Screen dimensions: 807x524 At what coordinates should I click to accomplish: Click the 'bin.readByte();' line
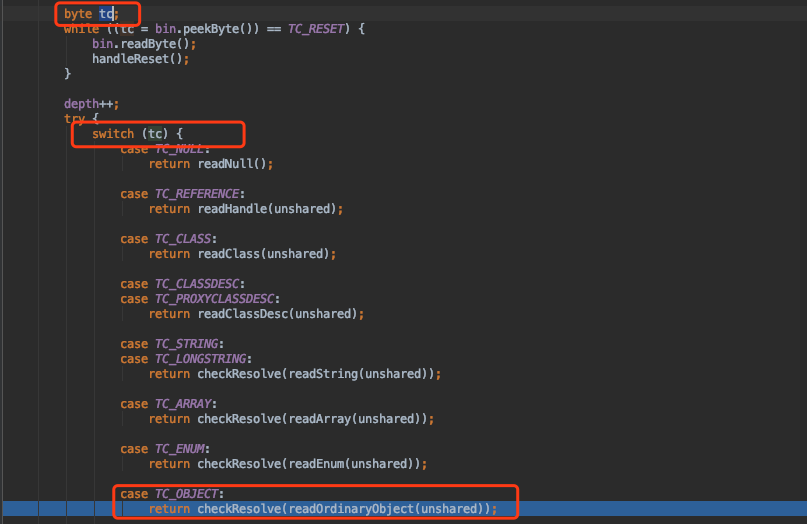click(144, 44)
